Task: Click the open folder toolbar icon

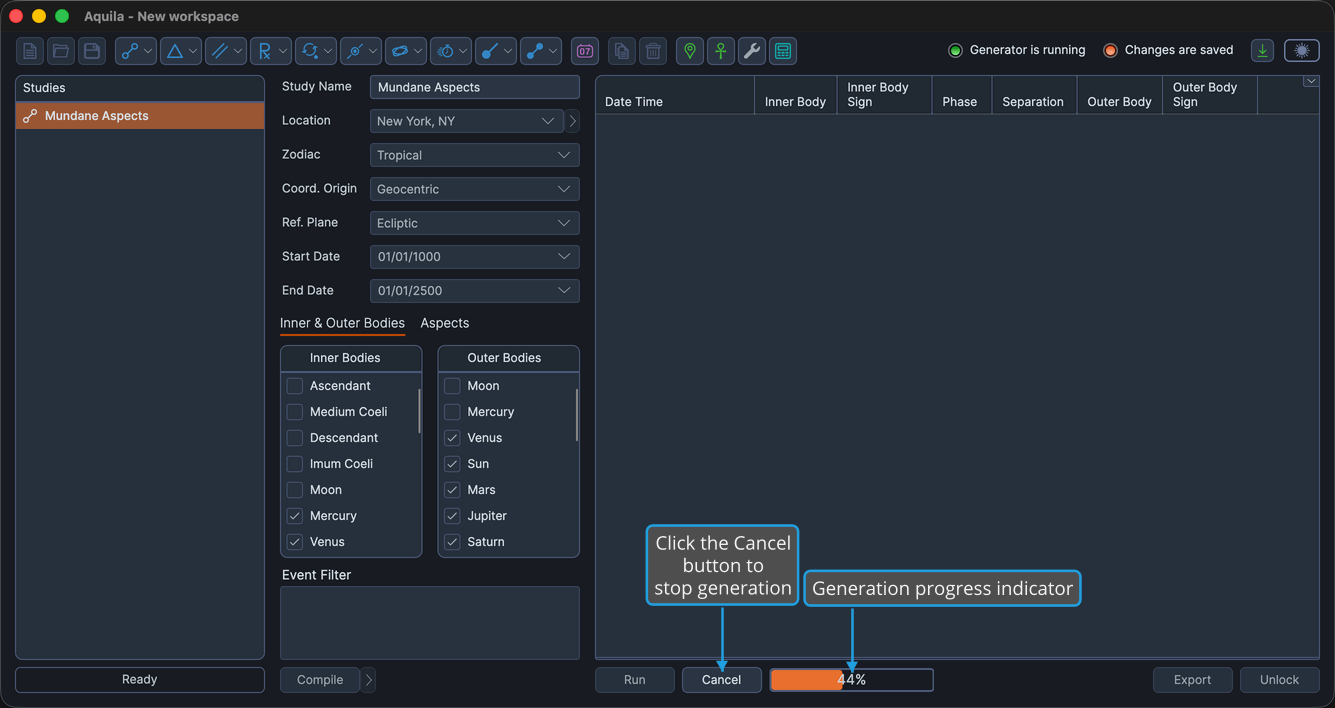Action: 61,51
